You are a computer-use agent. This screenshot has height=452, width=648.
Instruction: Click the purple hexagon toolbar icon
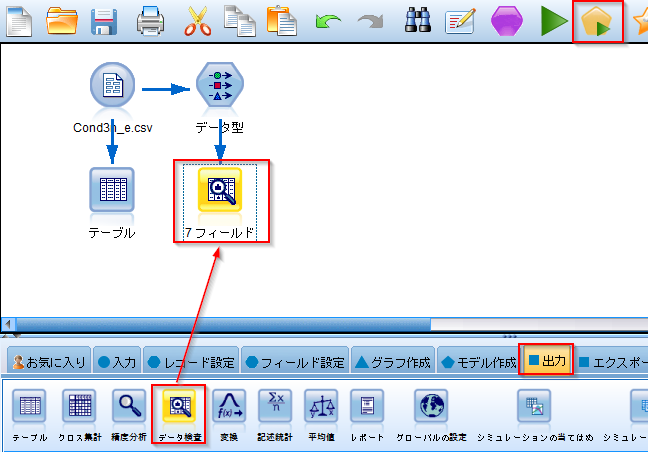tap(507, 21)
